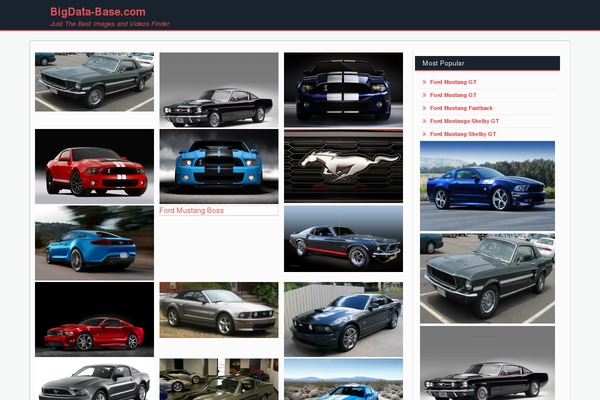600x400 pixels.
Task: Open the Ford Mustang Boss caption link
Action: 191,210
